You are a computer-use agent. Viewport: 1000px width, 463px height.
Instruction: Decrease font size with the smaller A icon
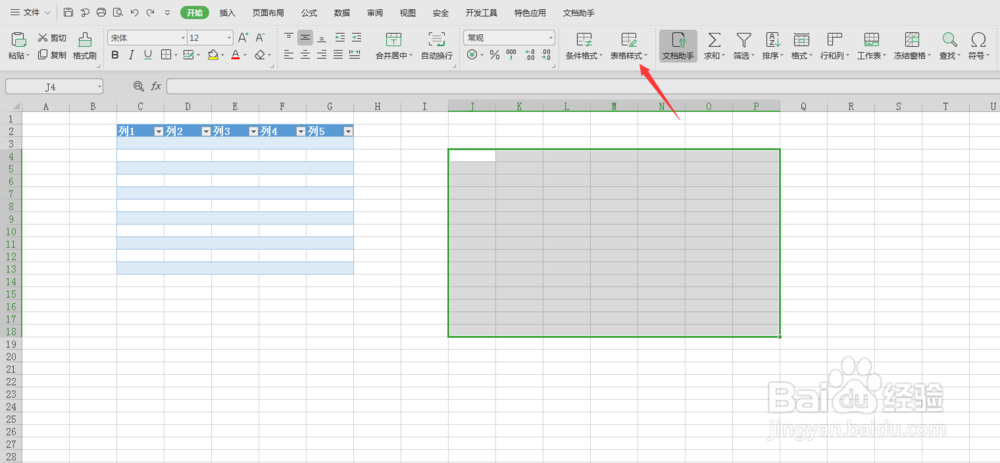coord(260,38)
